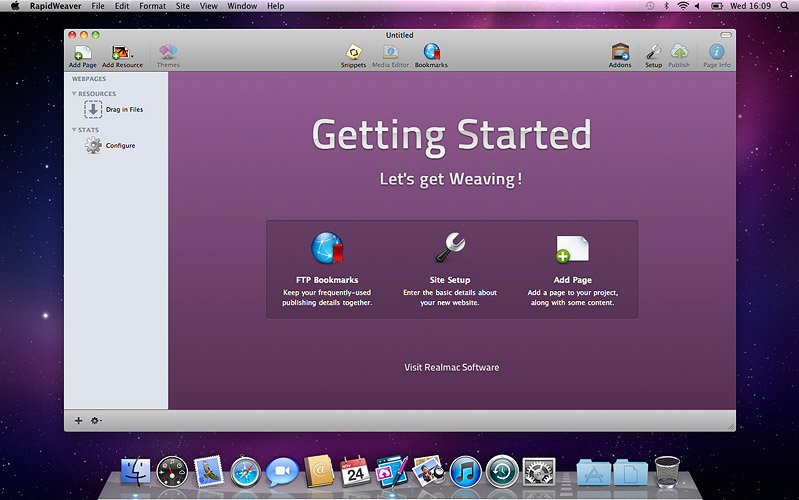Click the Add Page toolbar icon
Screen dimensions: 799x500
coord(82,52)
